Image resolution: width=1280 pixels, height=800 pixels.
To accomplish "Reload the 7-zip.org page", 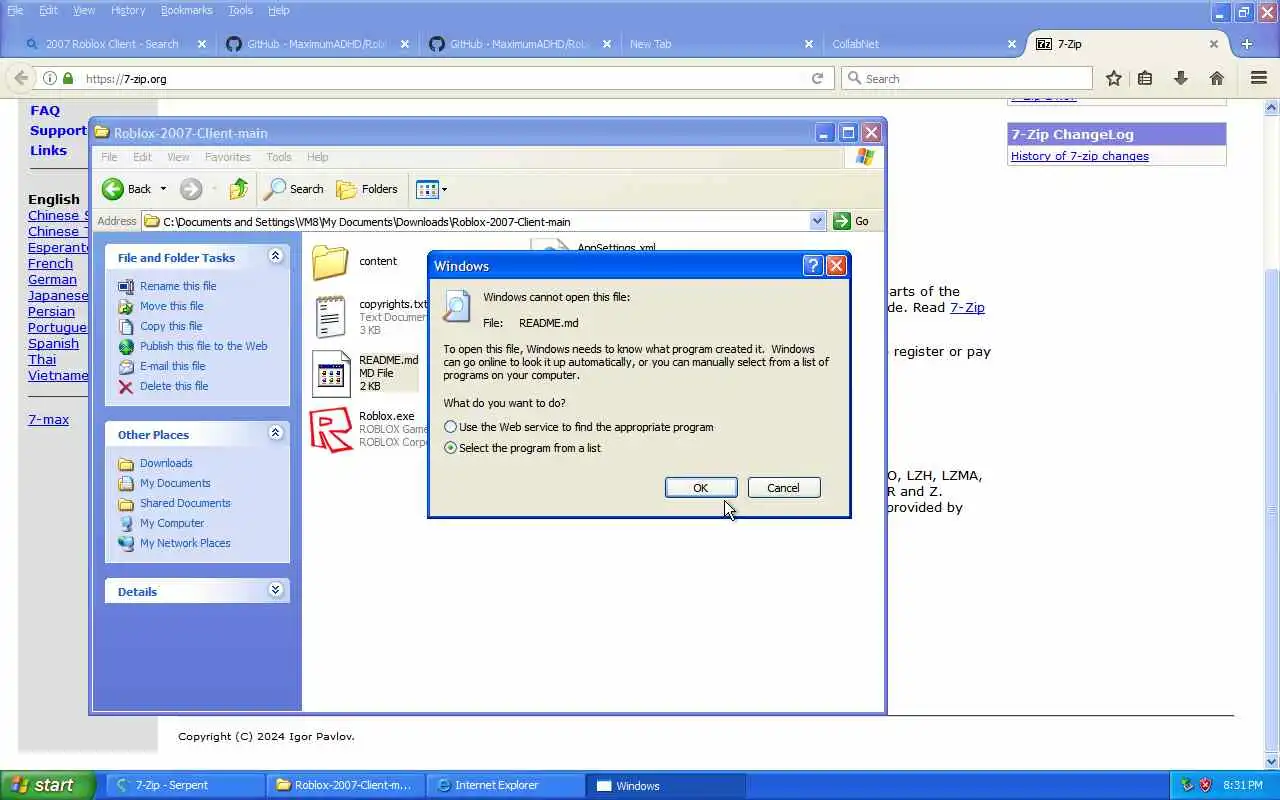I will (817, 78).
